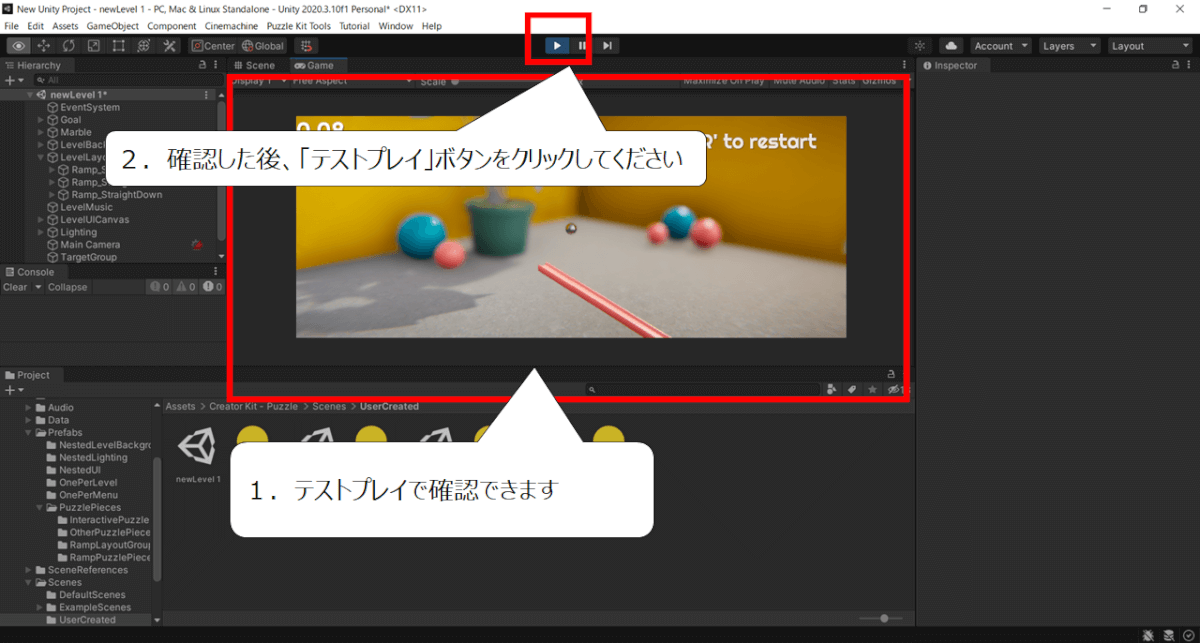The image size is (1200, 643).
Task: Go to Creator Kit - Puzzle breadcrumb
Action: point(254,407)
